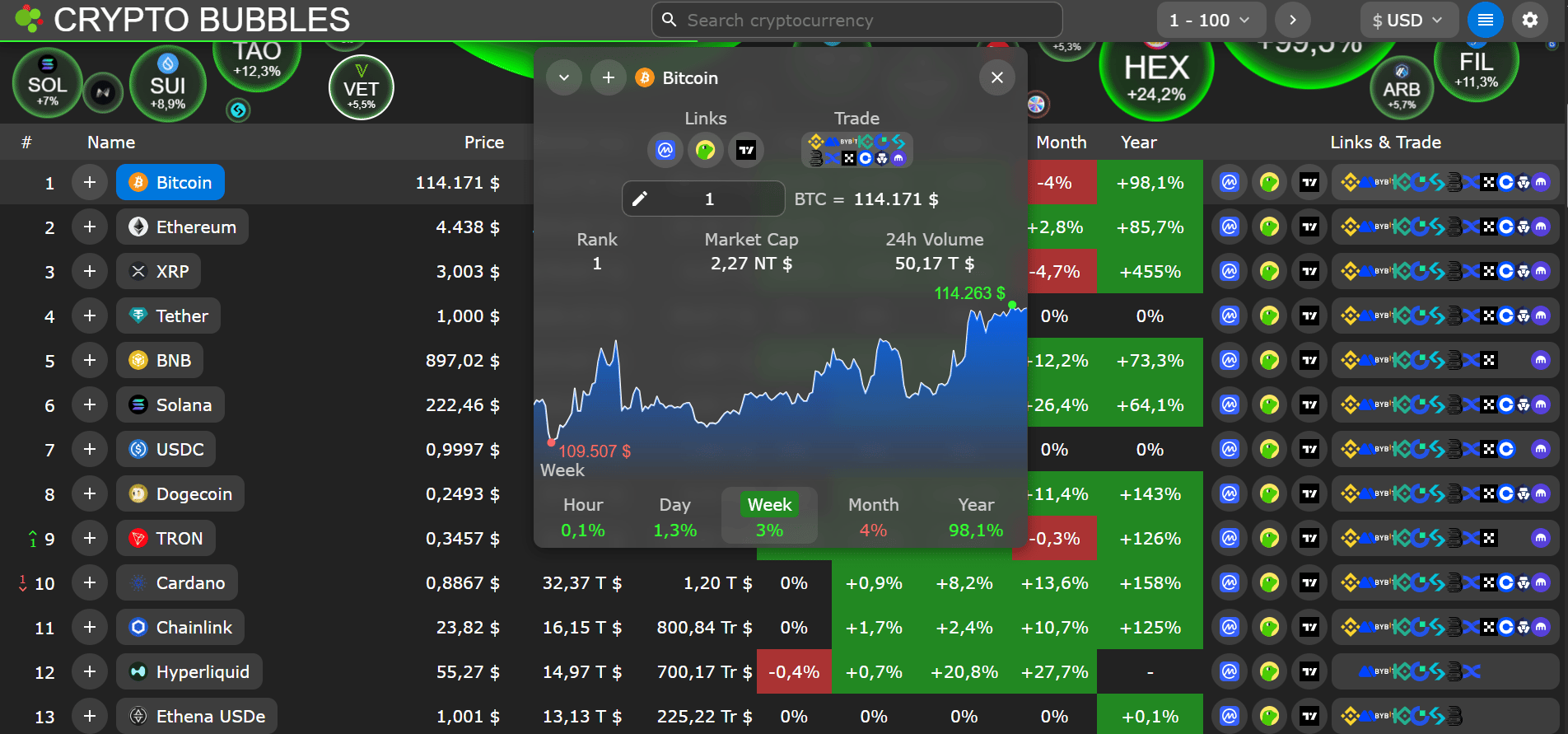The width and height of the screenshot is (1568, 734).
Task: Open trade exchanges for USDC row
Action: (x=1445, y=450)
